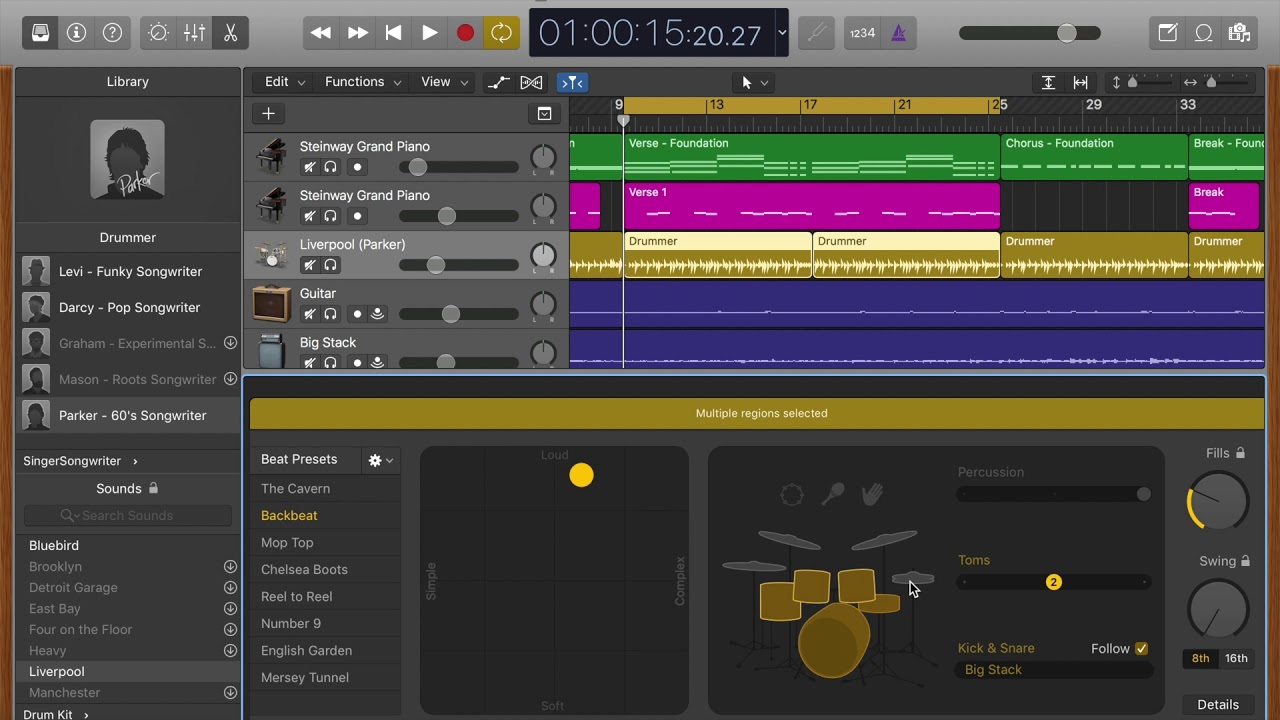Select Chelsea Boots beat preset

coord(304,569)
